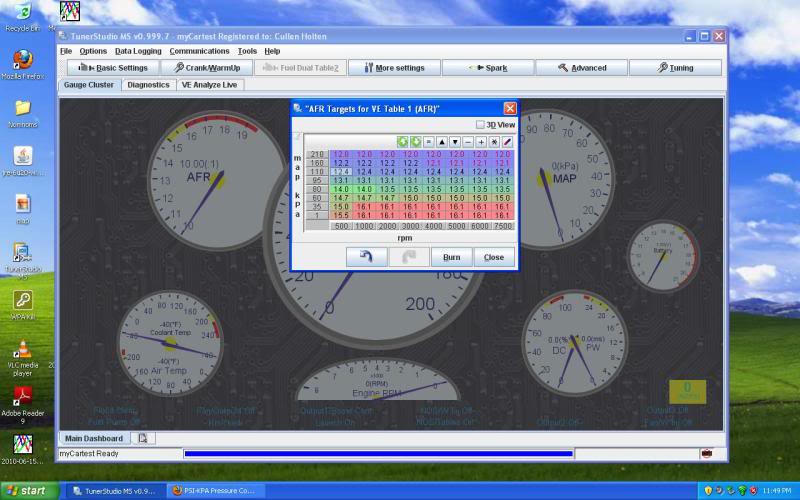Select the TunerStudio MS desktop shortcut
The image size is (800, 500).
(x=22, y=260)
